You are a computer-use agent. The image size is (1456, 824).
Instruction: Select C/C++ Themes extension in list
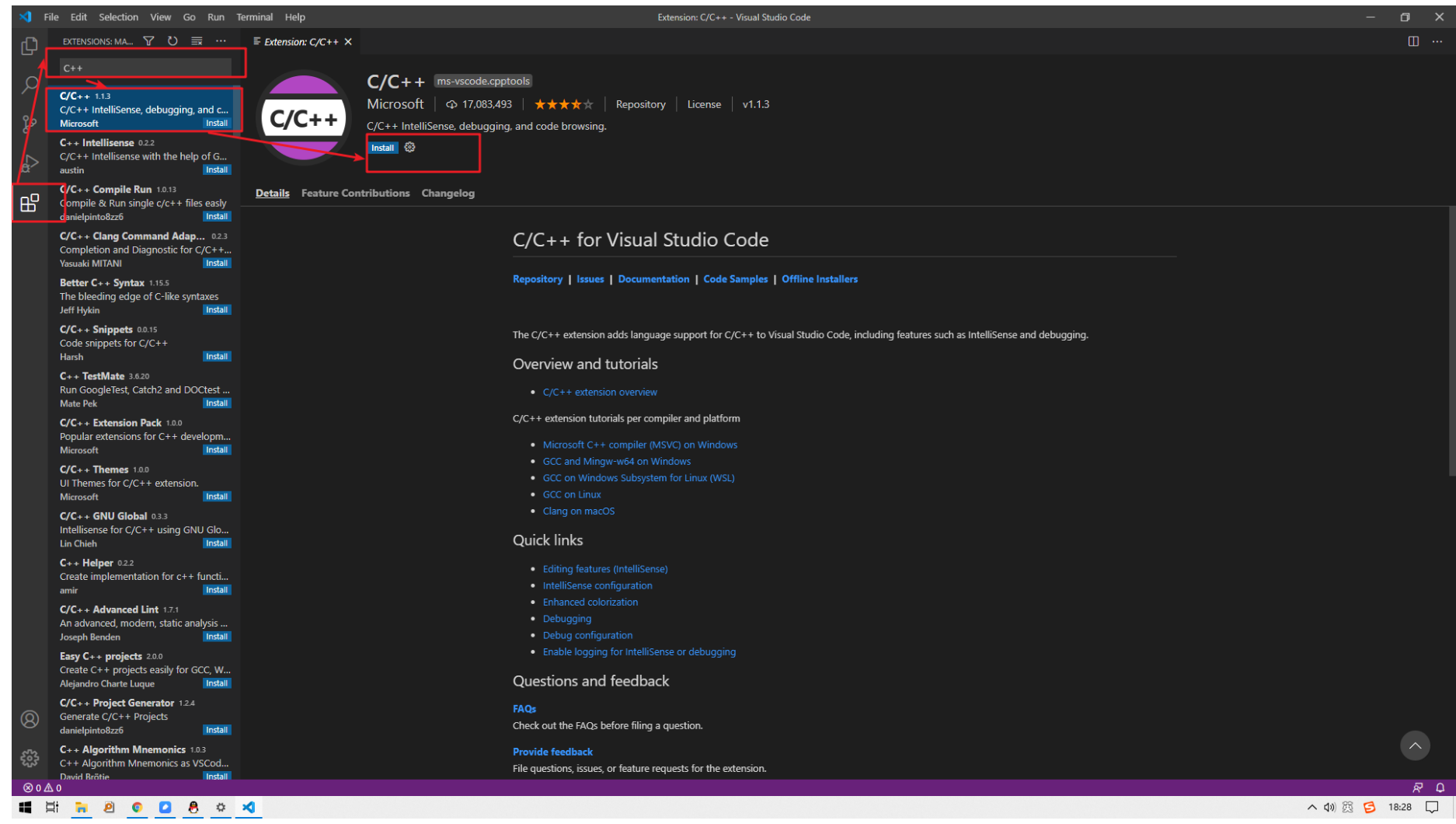point(144,483)
